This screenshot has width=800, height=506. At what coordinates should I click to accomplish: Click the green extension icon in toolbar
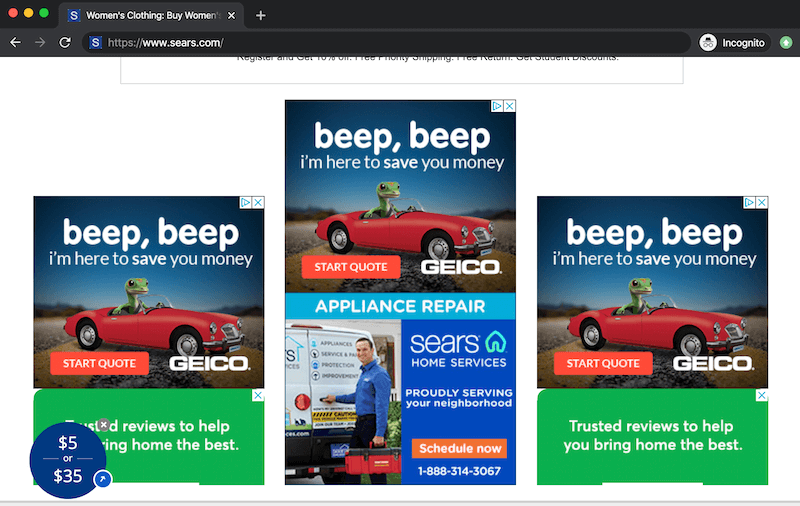786,42
